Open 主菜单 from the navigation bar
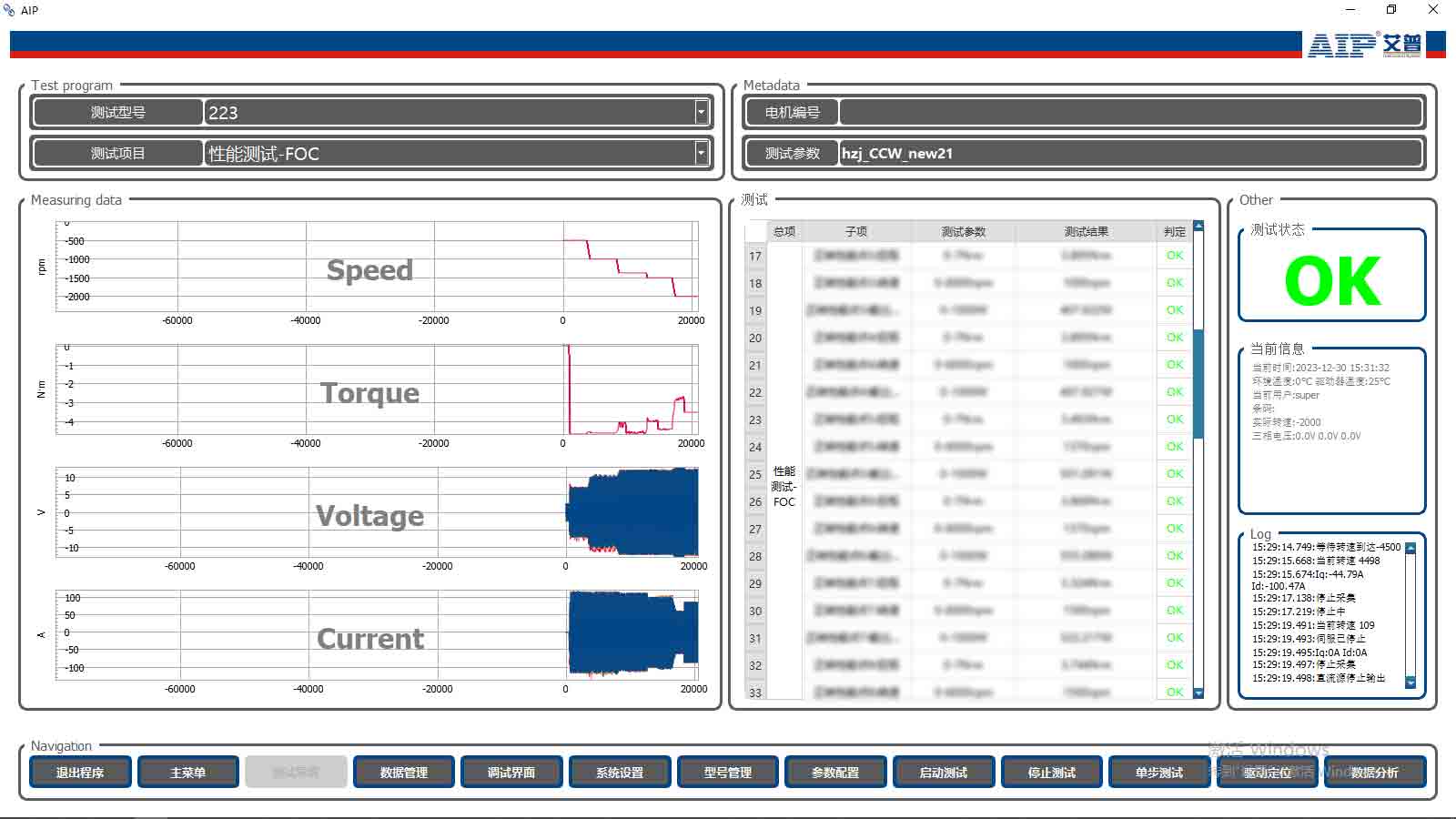The image size is (1456, 819). tap(188, 772)
